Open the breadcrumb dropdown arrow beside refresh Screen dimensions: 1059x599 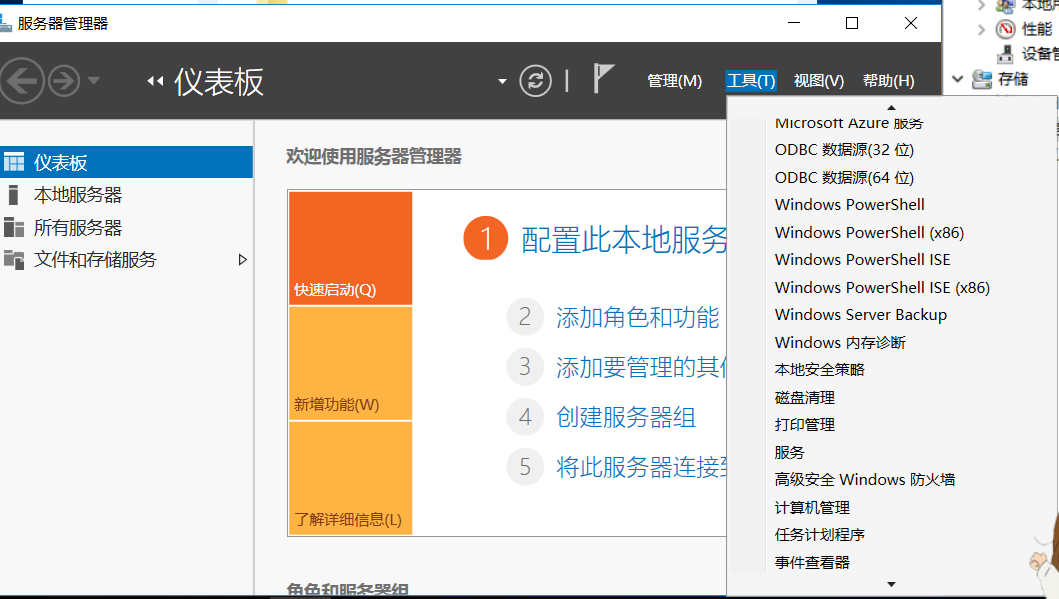502,82
